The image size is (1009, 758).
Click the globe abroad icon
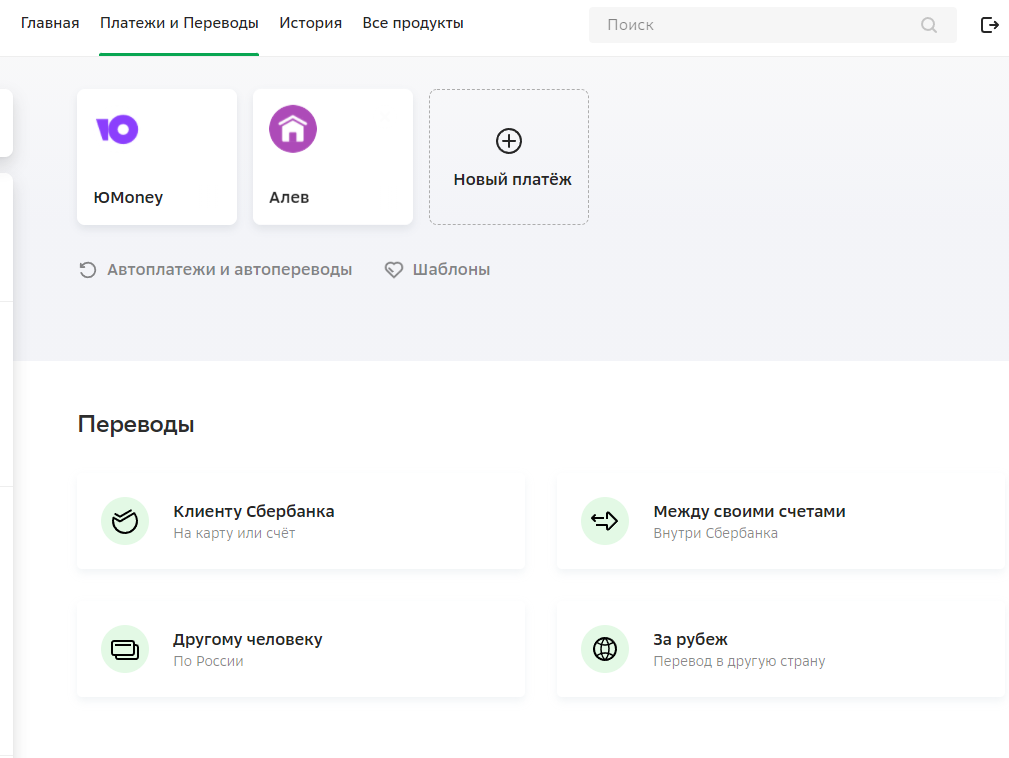(x=605, y=649)
